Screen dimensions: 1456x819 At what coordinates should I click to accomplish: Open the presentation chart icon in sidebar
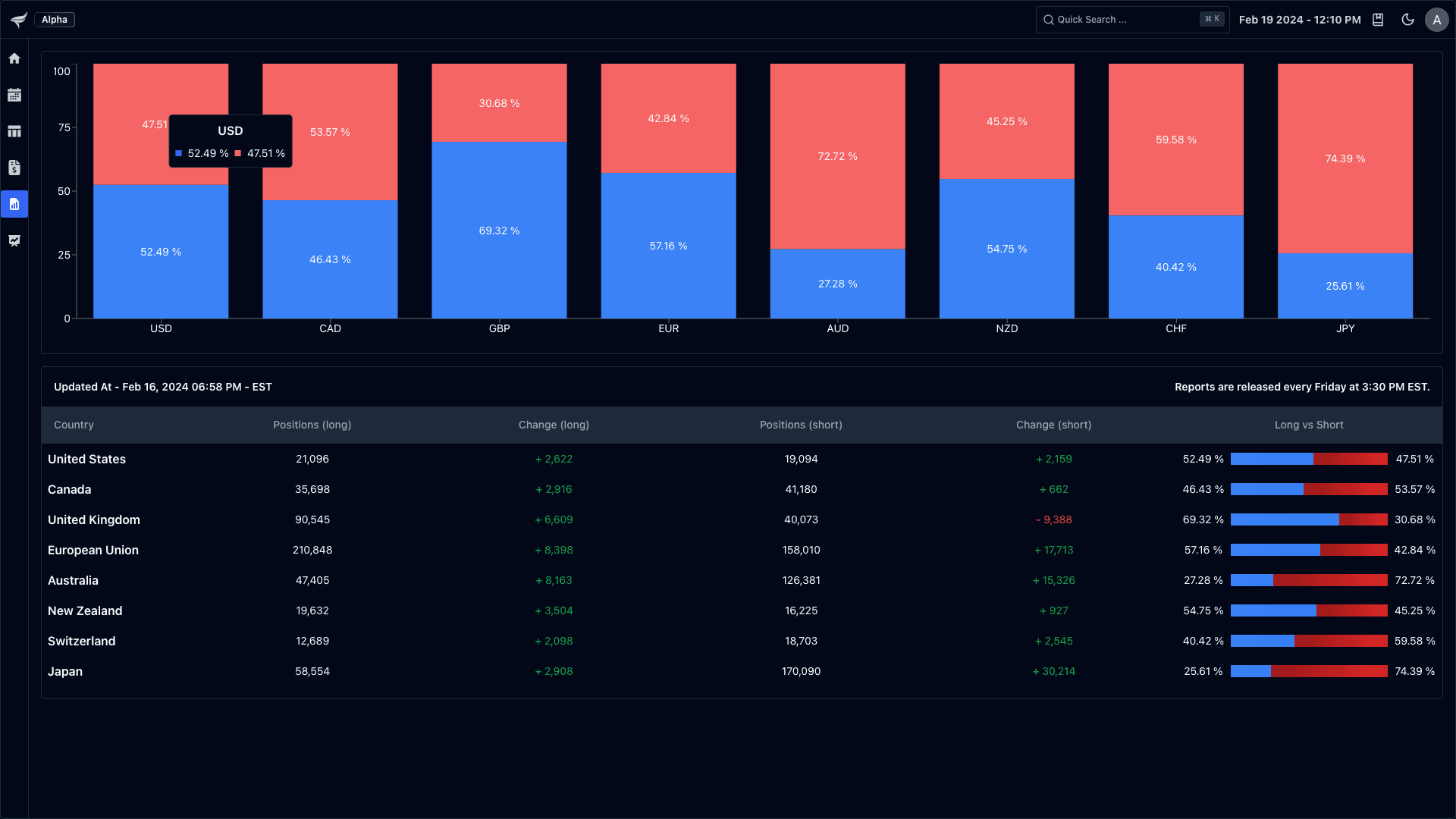point(14,240)
